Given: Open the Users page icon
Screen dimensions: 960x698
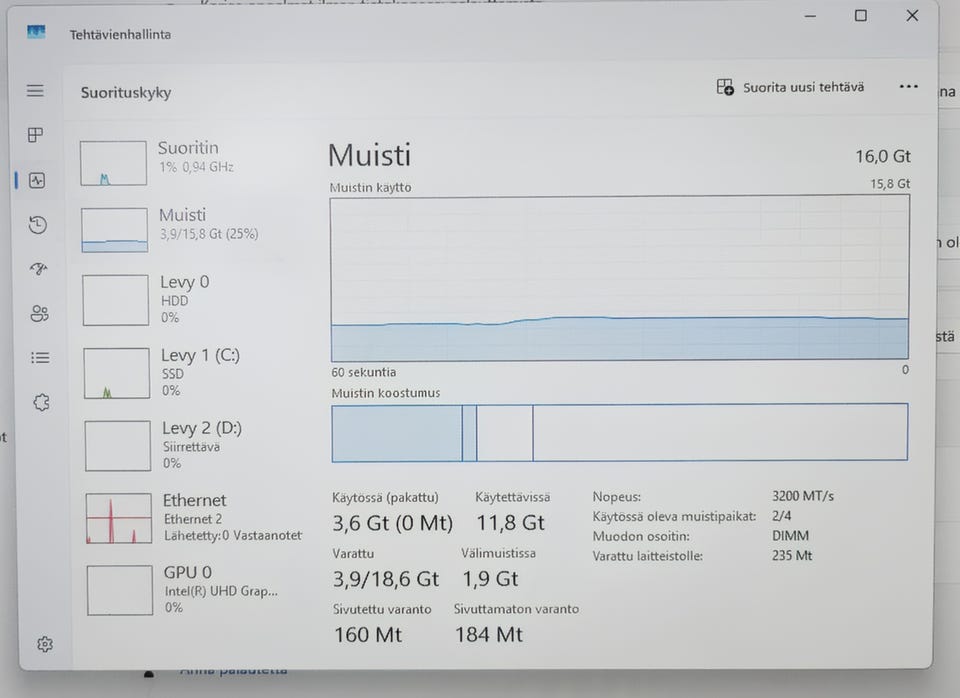Looking at the screenshot, I should [39, 313].
